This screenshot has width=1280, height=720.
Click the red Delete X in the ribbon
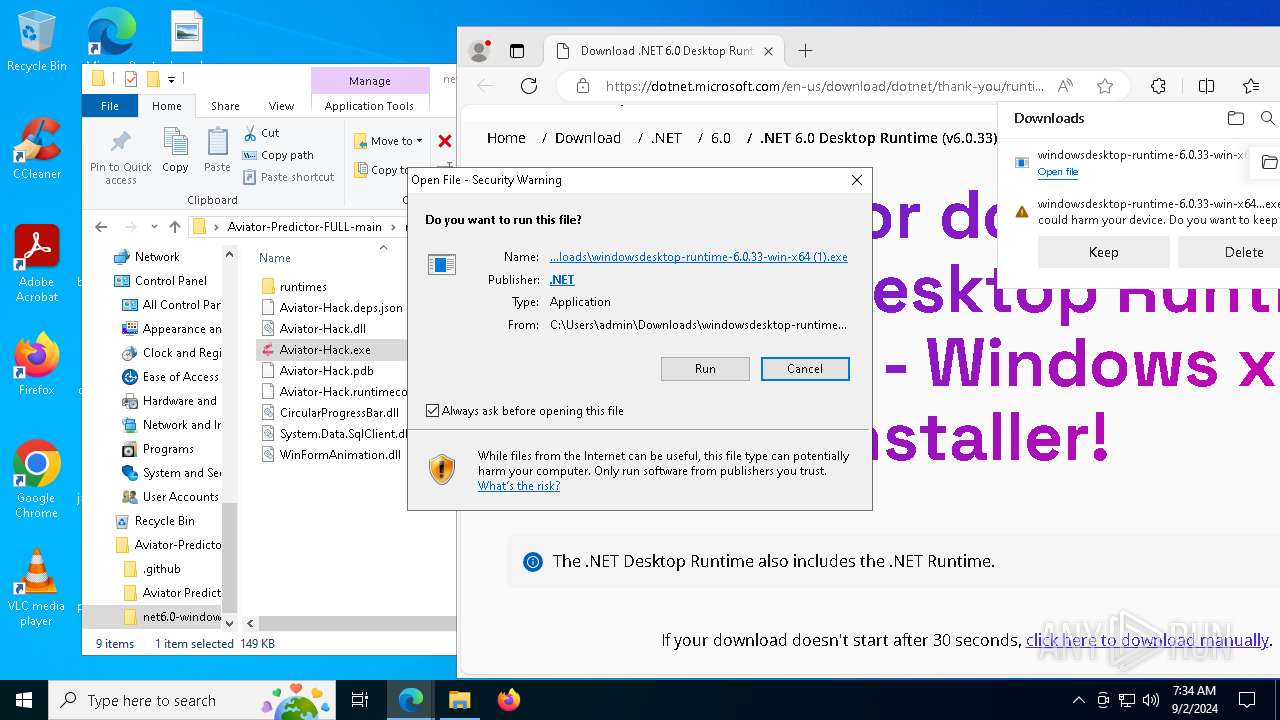pos(445,141)
